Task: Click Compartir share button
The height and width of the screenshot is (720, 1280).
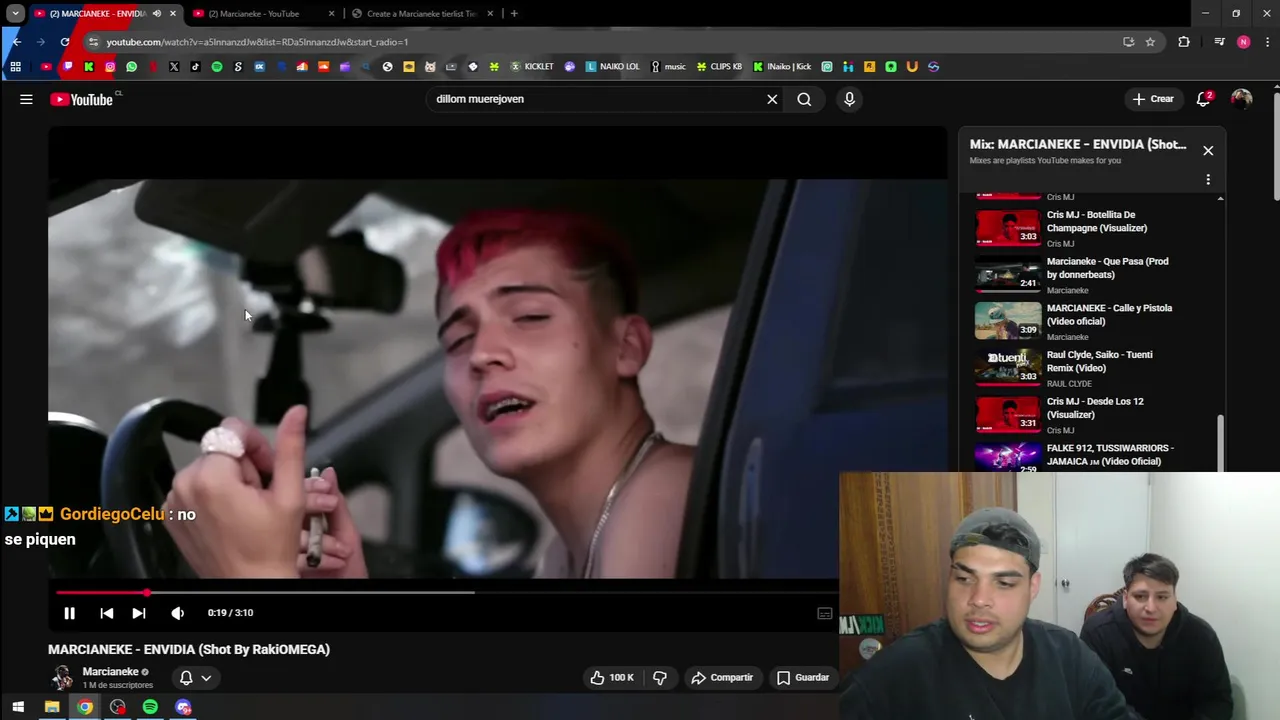Action: point(722,677)
